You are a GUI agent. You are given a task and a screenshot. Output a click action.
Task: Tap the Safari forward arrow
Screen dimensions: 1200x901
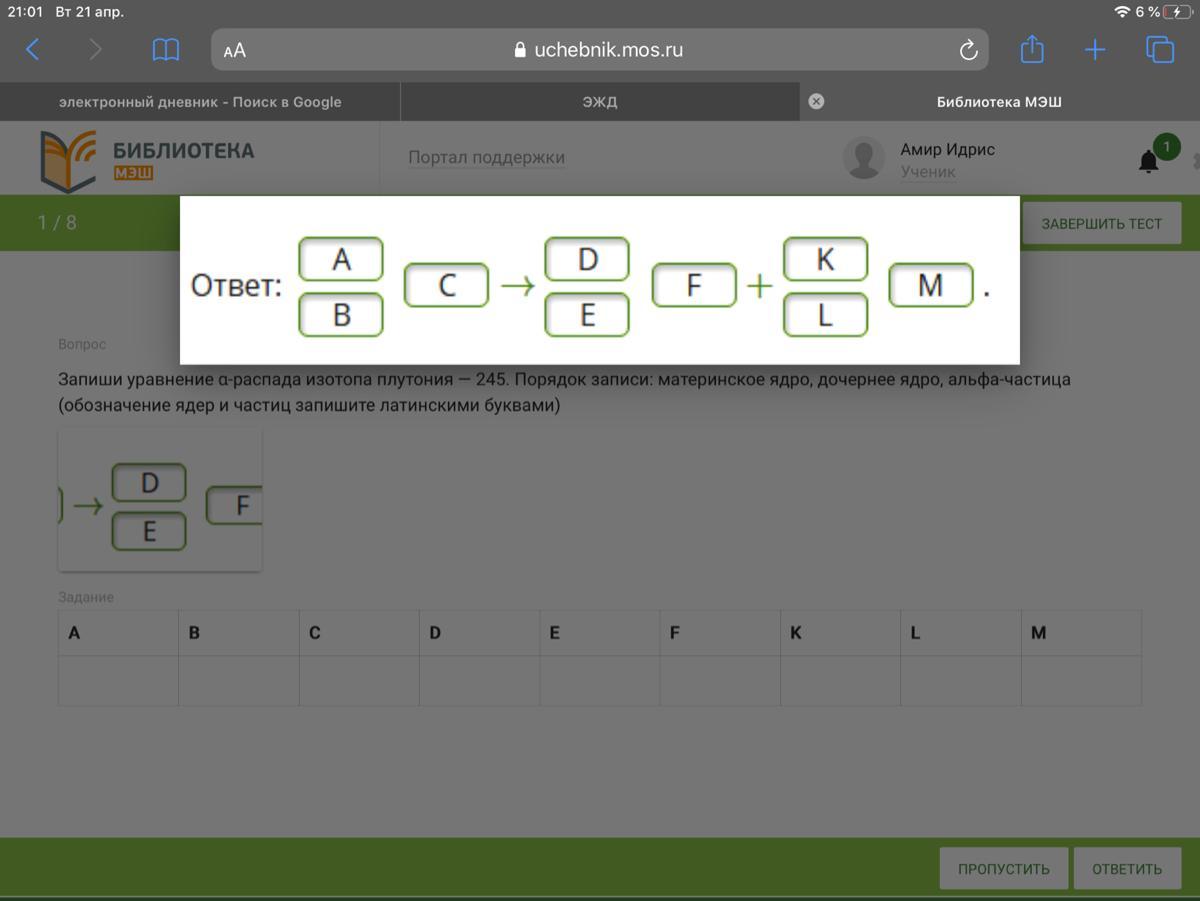96,50
